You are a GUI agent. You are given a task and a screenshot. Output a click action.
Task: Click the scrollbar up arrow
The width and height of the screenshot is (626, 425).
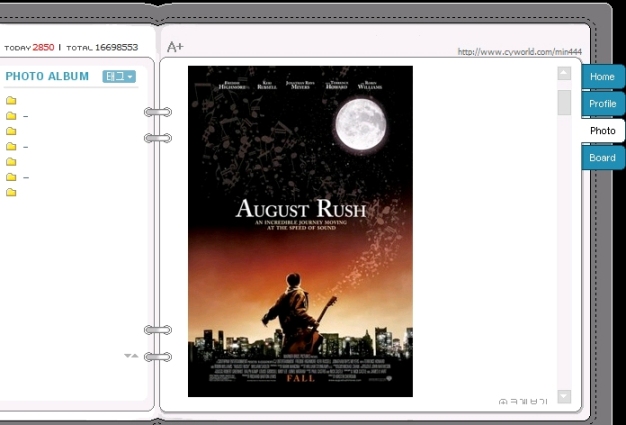tap(564, 73)
